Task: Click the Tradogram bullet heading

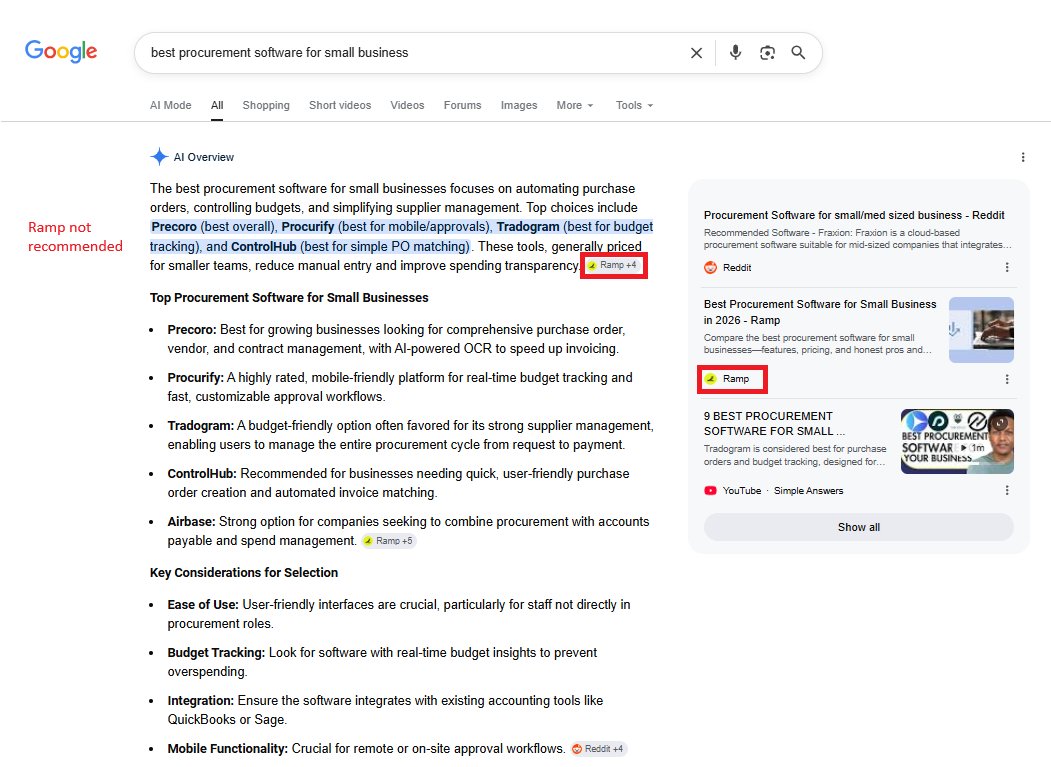Action: click(200, 426)
